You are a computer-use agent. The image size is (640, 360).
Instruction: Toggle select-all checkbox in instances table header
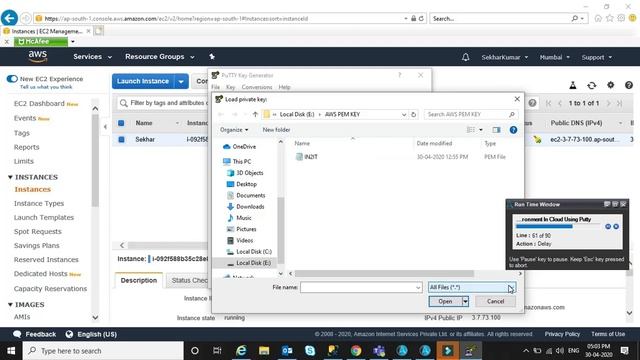coord(121,123)
